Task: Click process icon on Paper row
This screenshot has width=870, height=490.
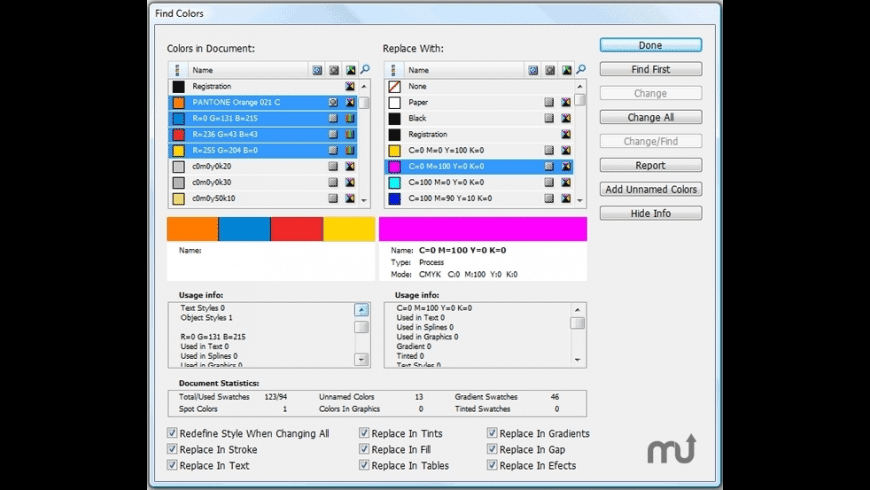Action: (x=549, y=102)
